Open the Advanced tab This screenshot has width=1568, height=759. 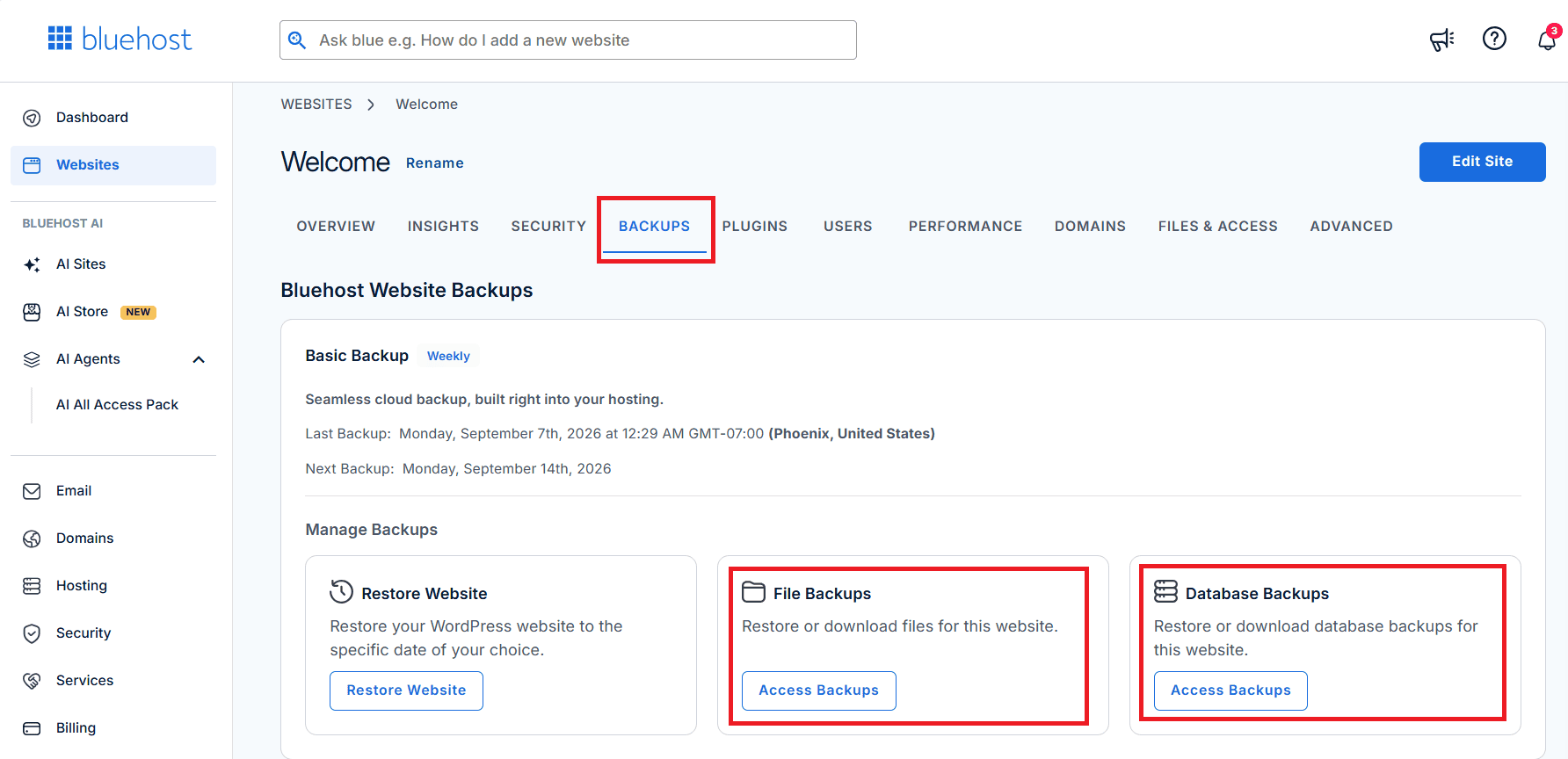pyautogui.click(x=1351, y=227)
